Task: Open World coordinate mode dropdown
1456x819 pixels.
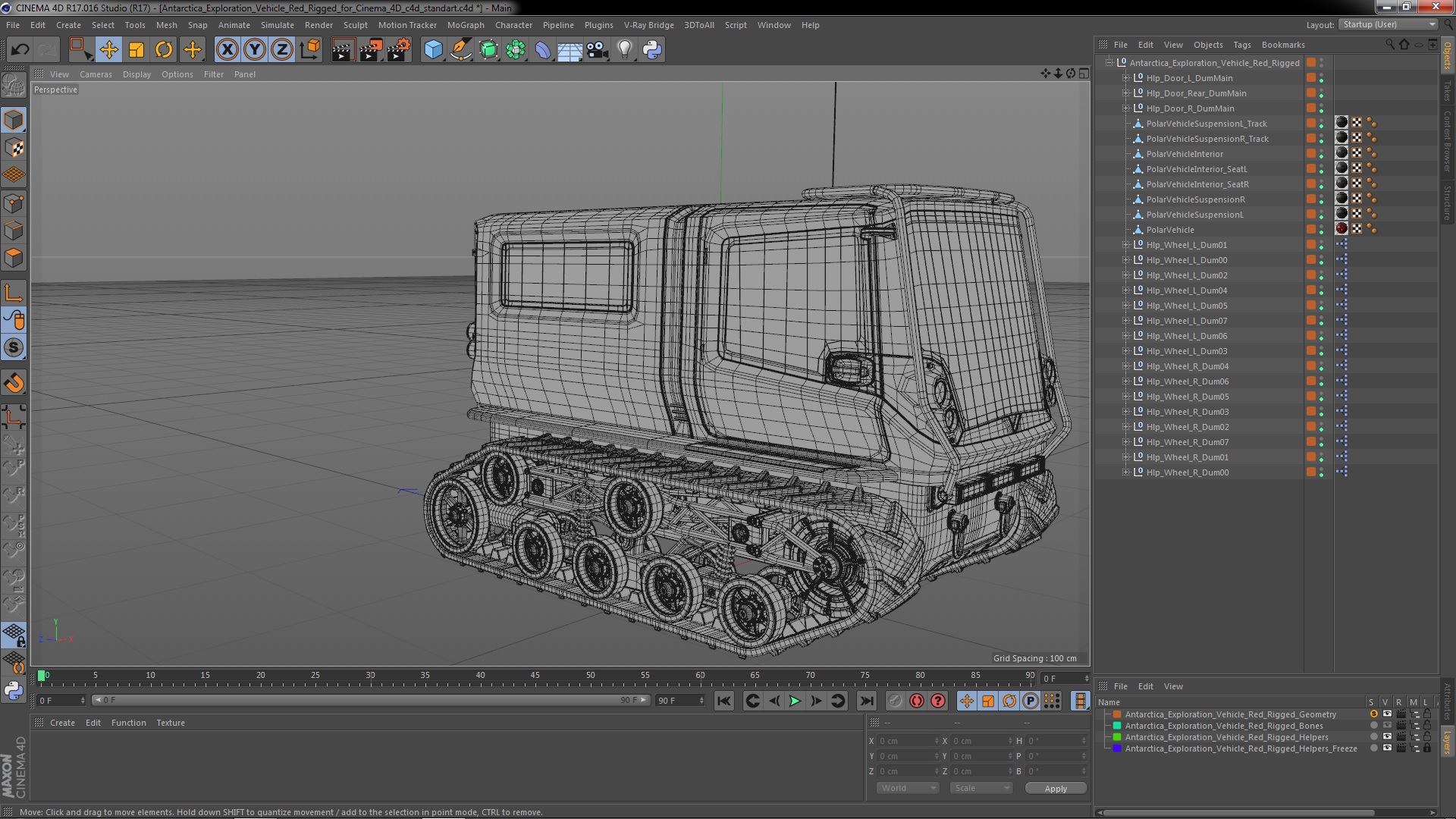Action: click(908, 788)
